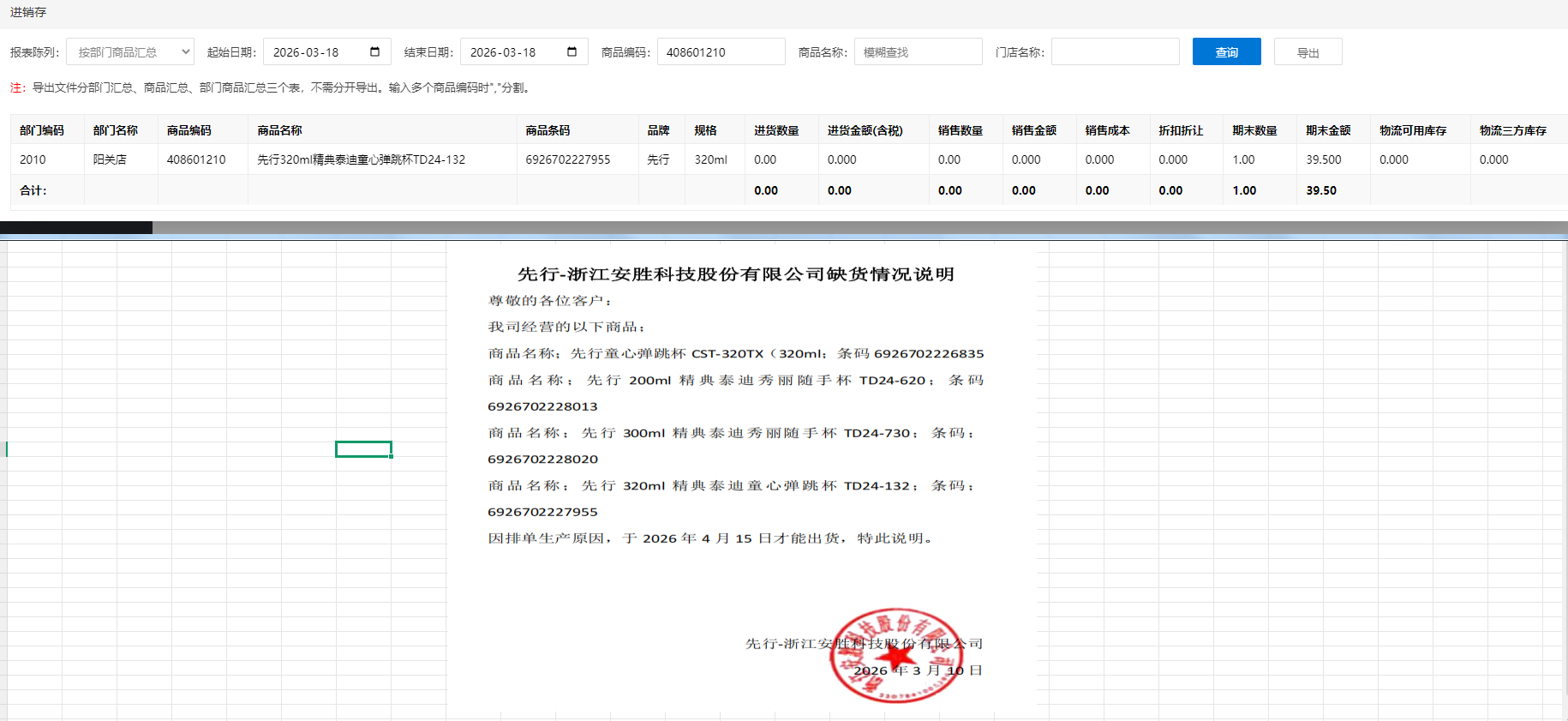This screenshot has height=721, width=1568.
Task: Select barcode 6926702227955 in table row
Action: 568,159
